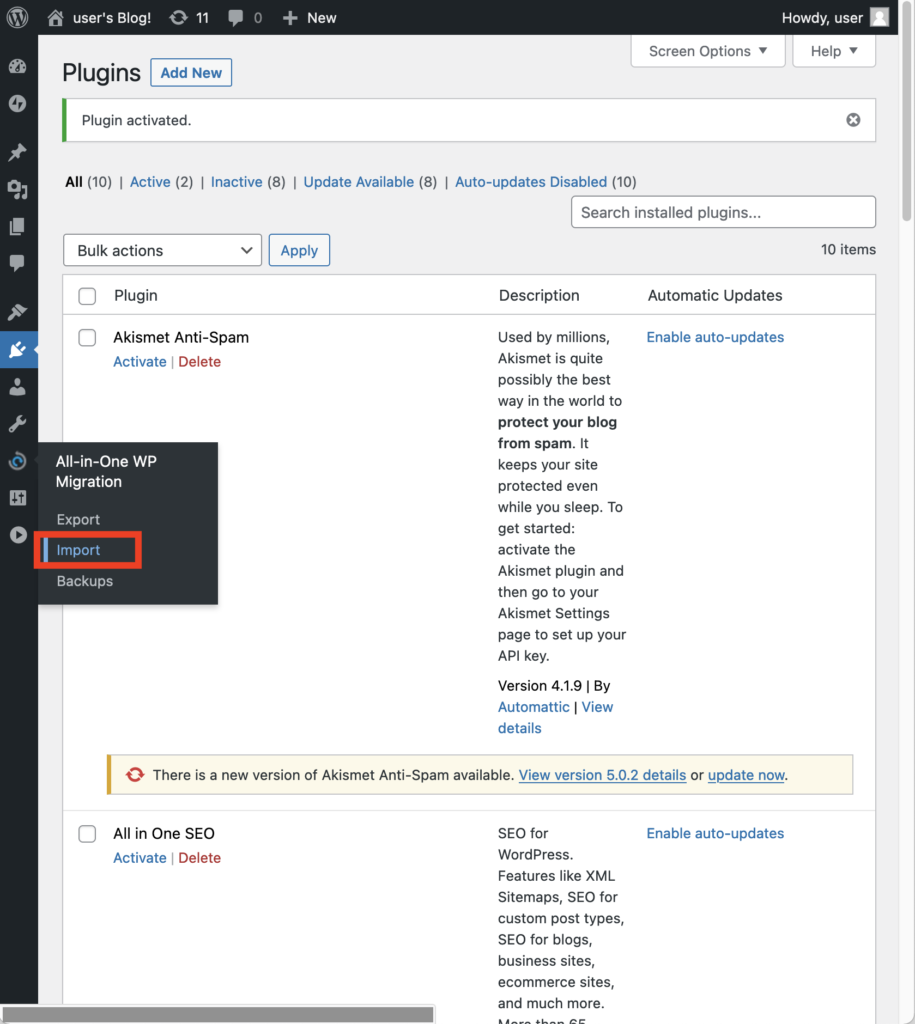Viewport: 915px width, 1024px height.
Task: Click the user avatar beside Howdy, user
Action: (880, 18)
